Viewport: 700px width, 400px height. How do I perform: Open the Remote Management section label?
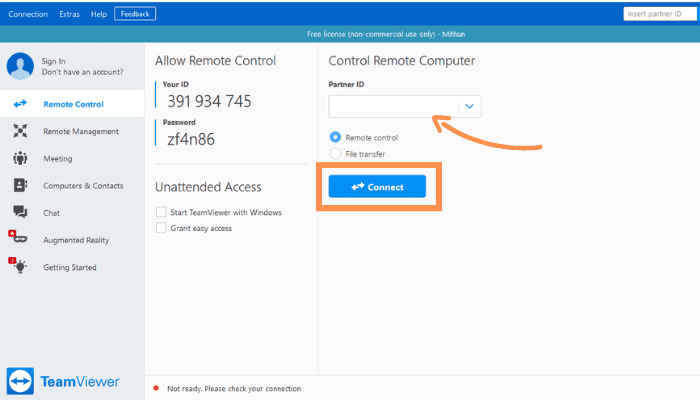point(81,131)
